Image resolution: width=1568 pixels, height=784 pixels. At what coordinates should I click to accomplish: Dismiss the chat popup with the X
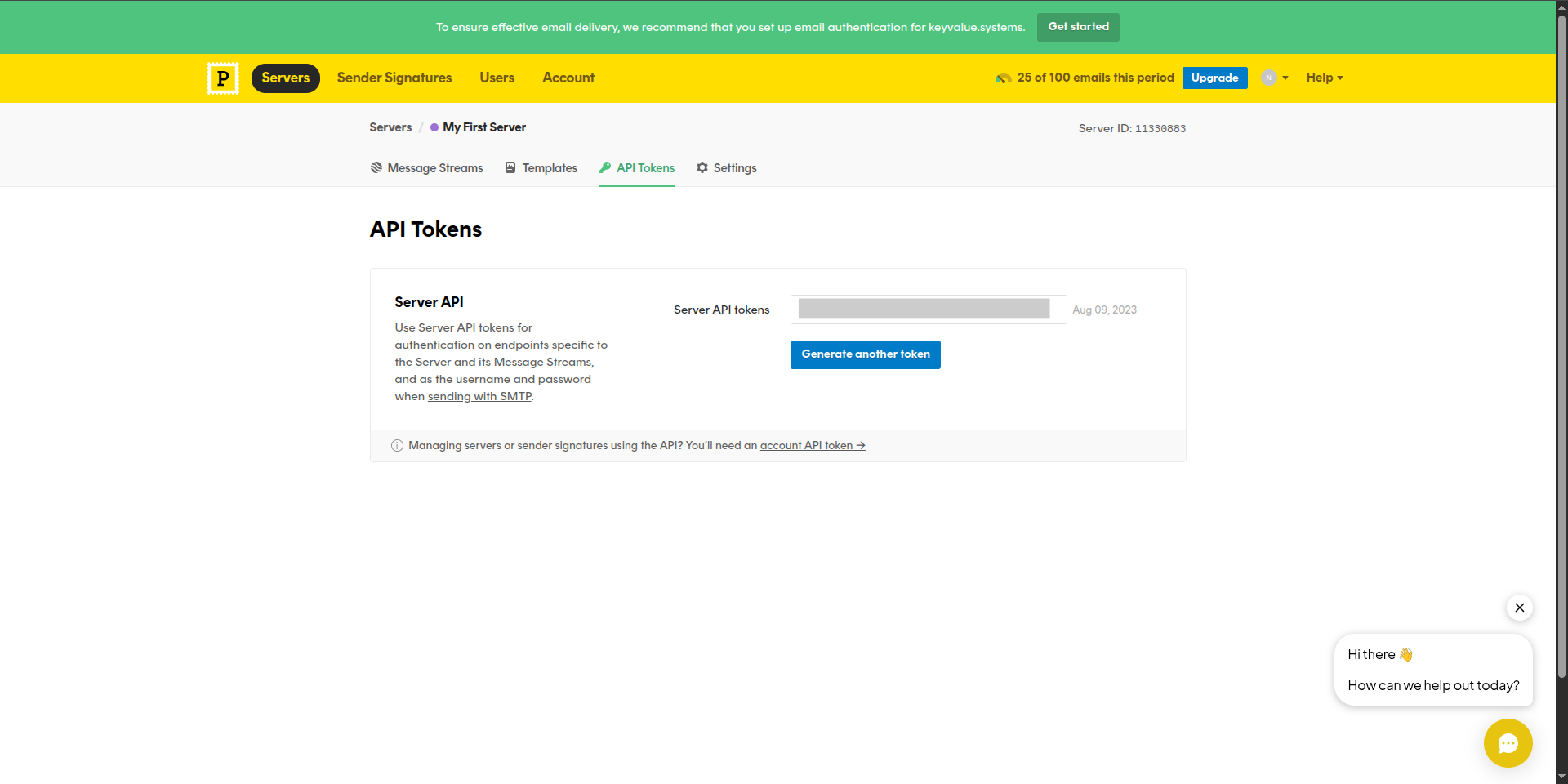(x=1519, y=608)
